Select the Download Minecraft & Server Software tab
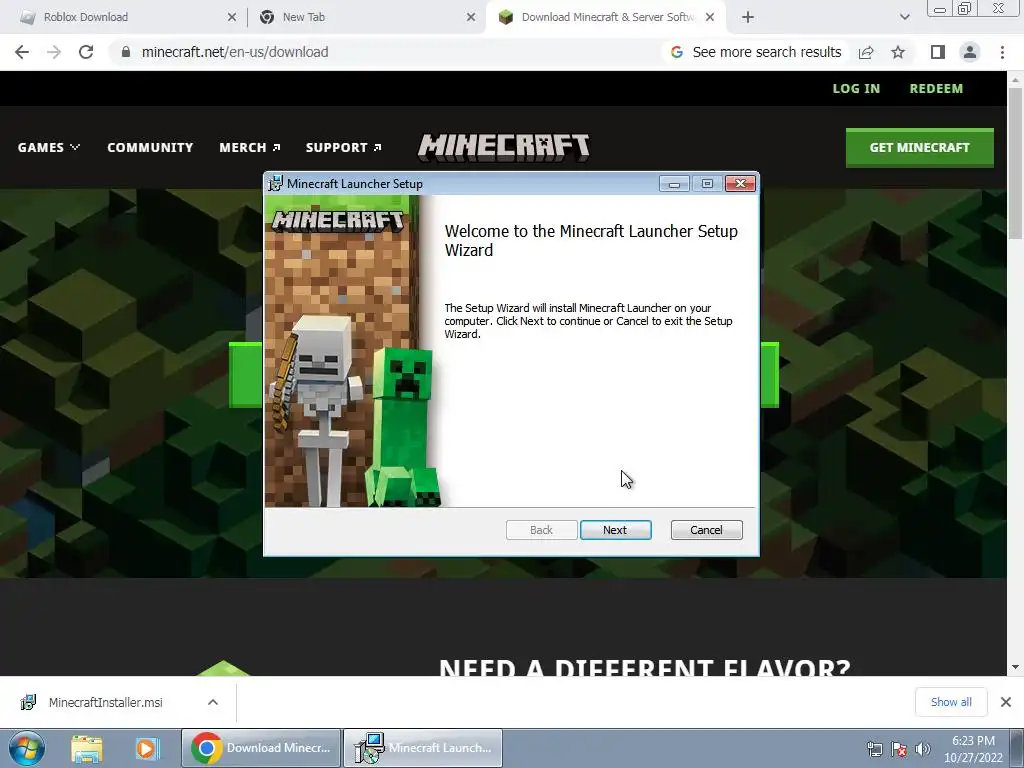 click(x=604, y=17)
